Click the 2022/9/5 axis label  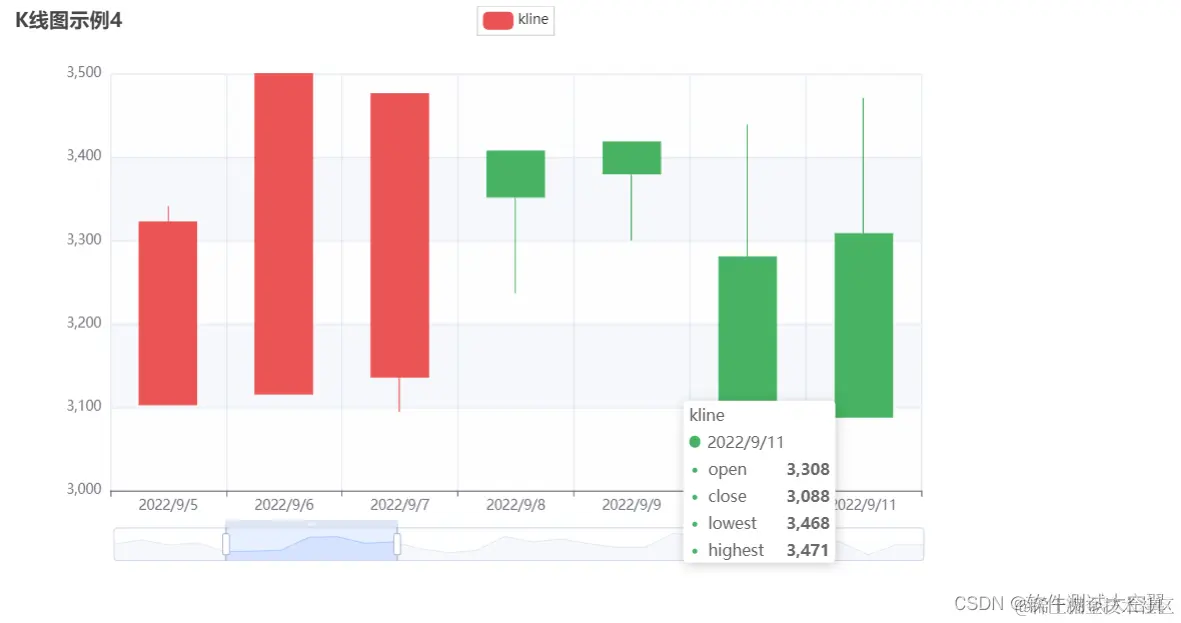[168, 505]
